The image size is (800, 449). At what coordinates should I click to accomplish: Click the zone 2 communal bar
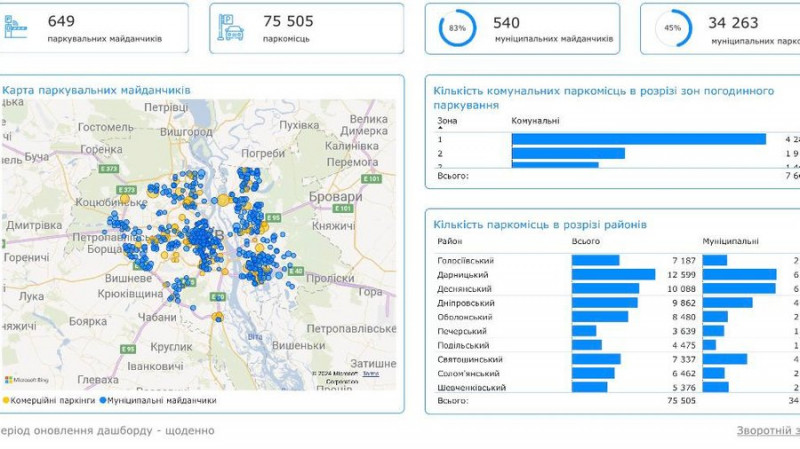click(568, 154)
